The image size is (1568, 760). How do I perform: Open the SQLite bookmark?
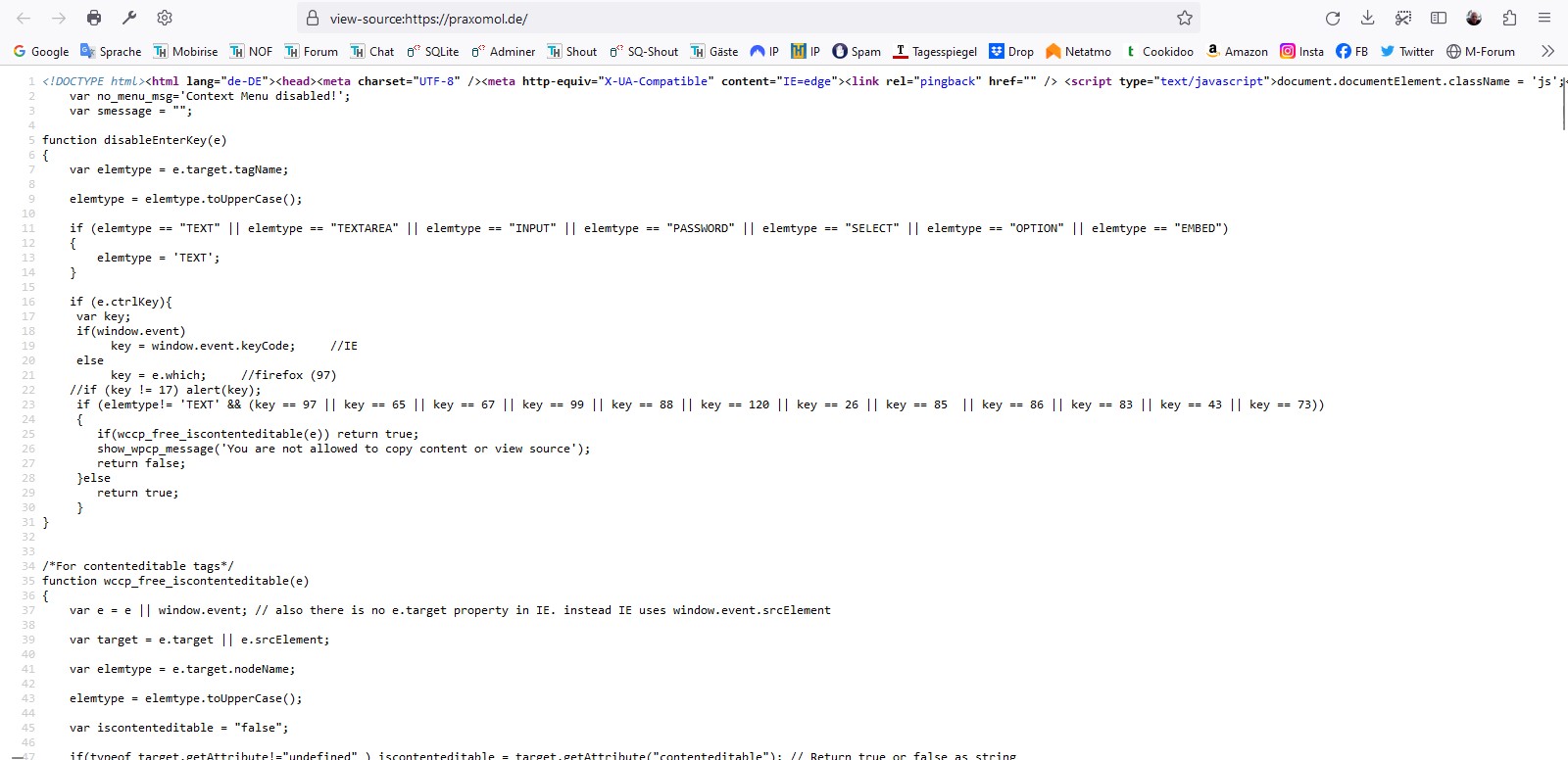[432, 51]
